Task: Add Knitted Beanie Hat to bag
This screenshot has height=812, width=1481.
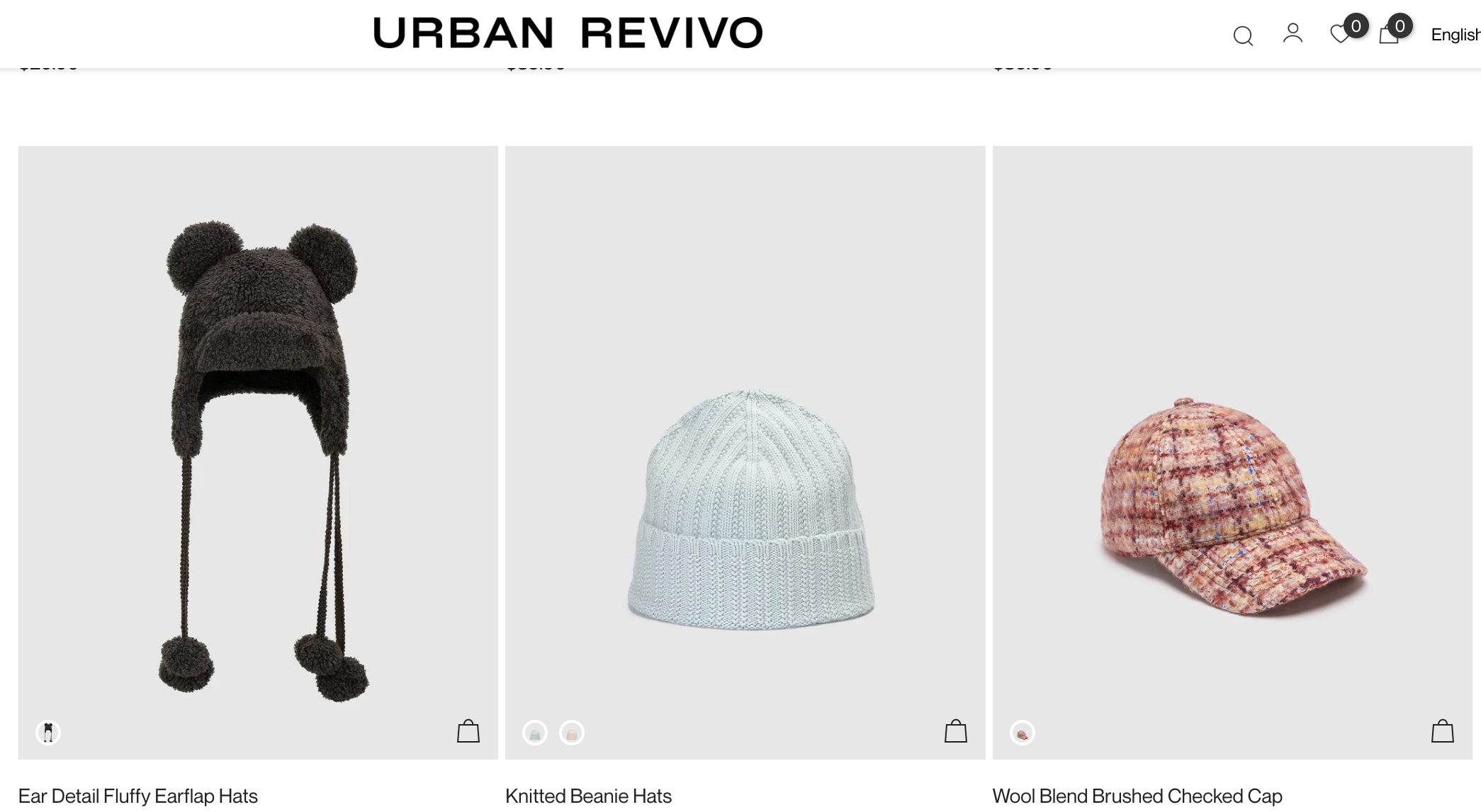Action: click(x=956, y=731)
